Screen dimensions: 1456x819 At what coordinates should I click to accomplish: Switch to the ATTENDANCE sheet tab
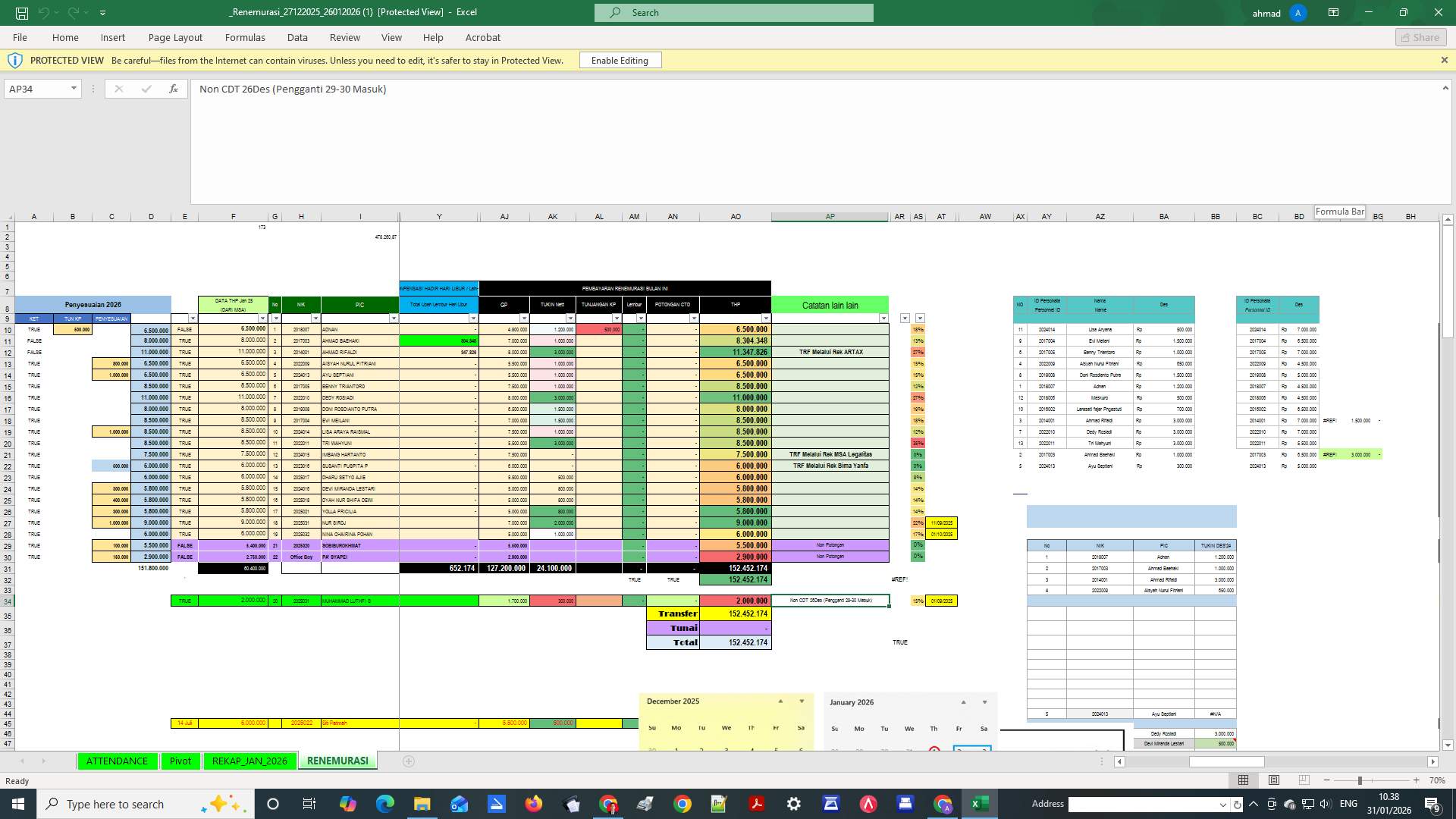[117, 761]
